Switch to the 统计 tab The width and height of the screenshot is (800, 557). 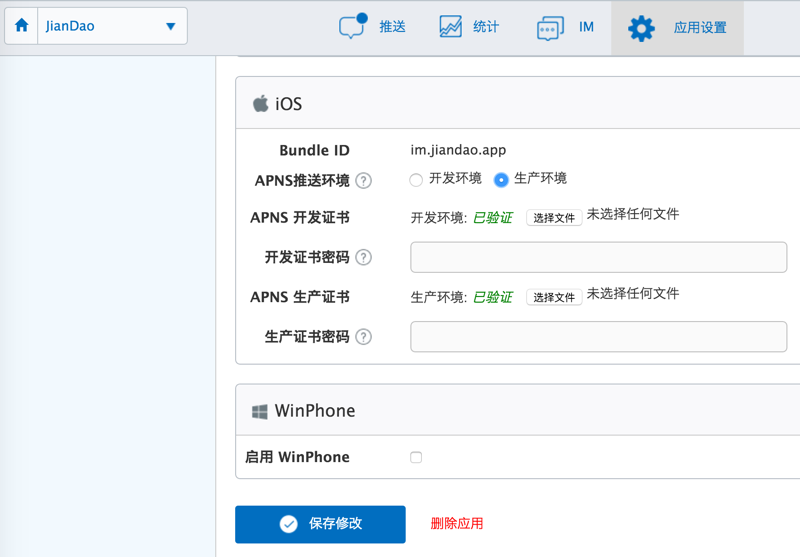pos(486,27)
